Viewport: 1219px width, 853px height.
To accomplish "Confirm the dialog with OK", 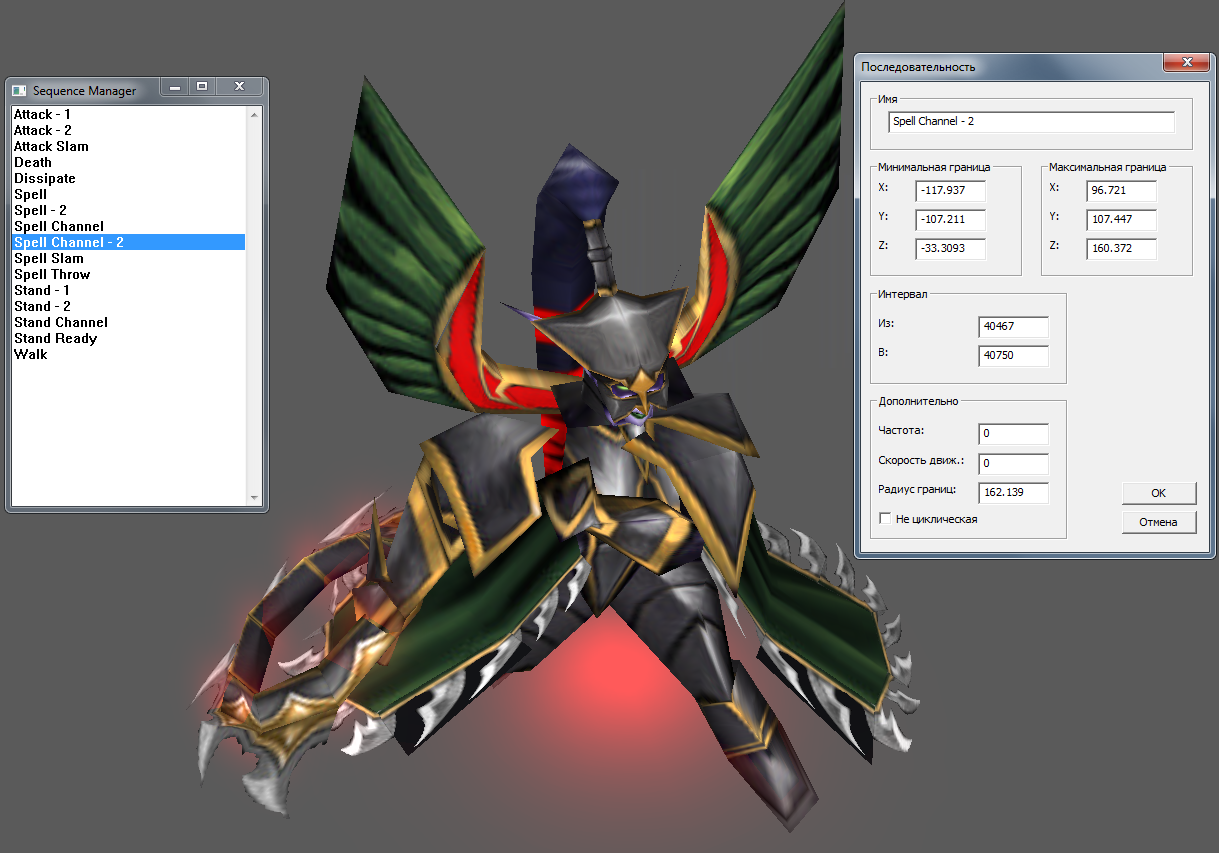I will (1159, 493).
